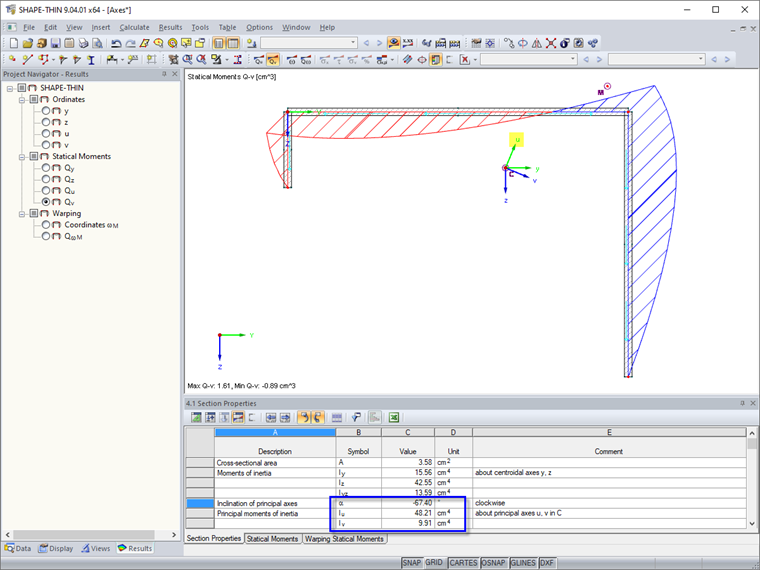Open the Calculate menu

click(x=134, y=27)
